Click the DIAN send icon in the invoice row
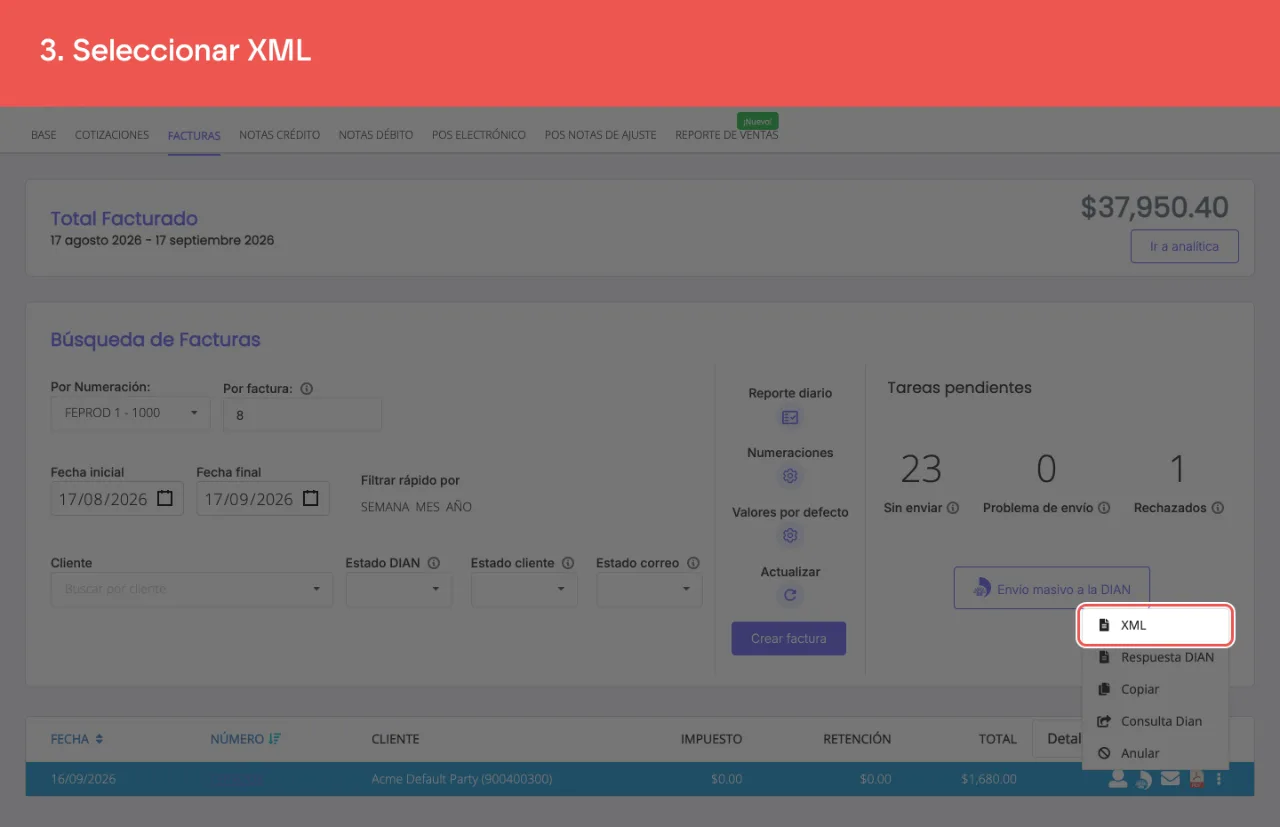The width and height of the screenshot is (1280, 827). point(1144,779)
